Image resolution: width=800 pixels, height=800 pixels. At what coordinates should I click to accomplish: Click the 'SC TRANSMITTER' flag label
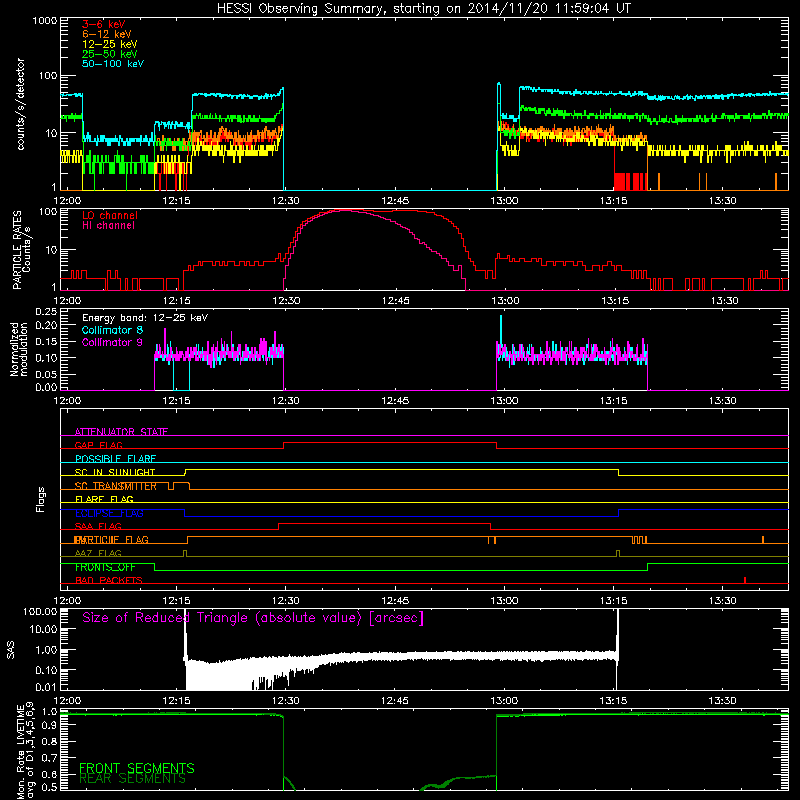click(116, 486)
